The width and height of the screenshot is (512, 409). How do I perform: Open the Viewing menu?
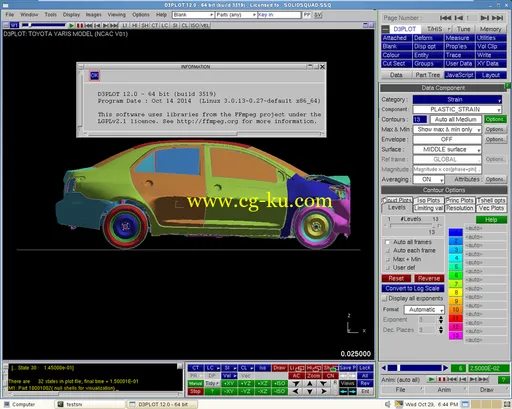point(117,15)
